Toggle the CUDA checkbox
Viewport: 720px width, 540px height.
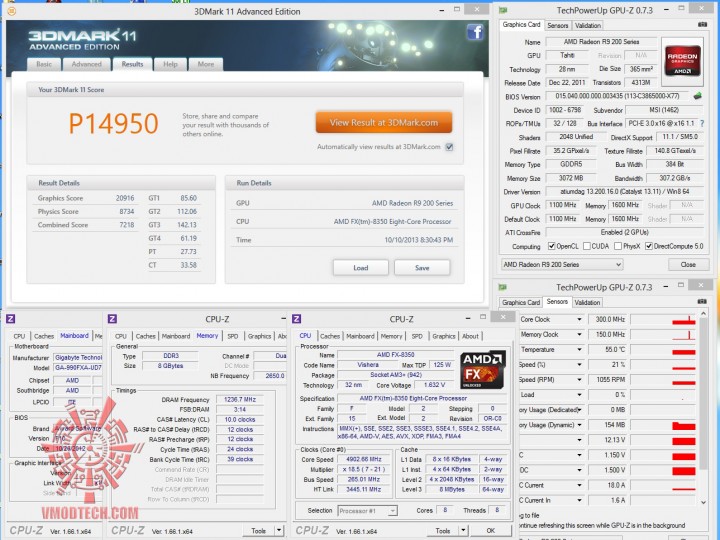[x=586, y=246]
